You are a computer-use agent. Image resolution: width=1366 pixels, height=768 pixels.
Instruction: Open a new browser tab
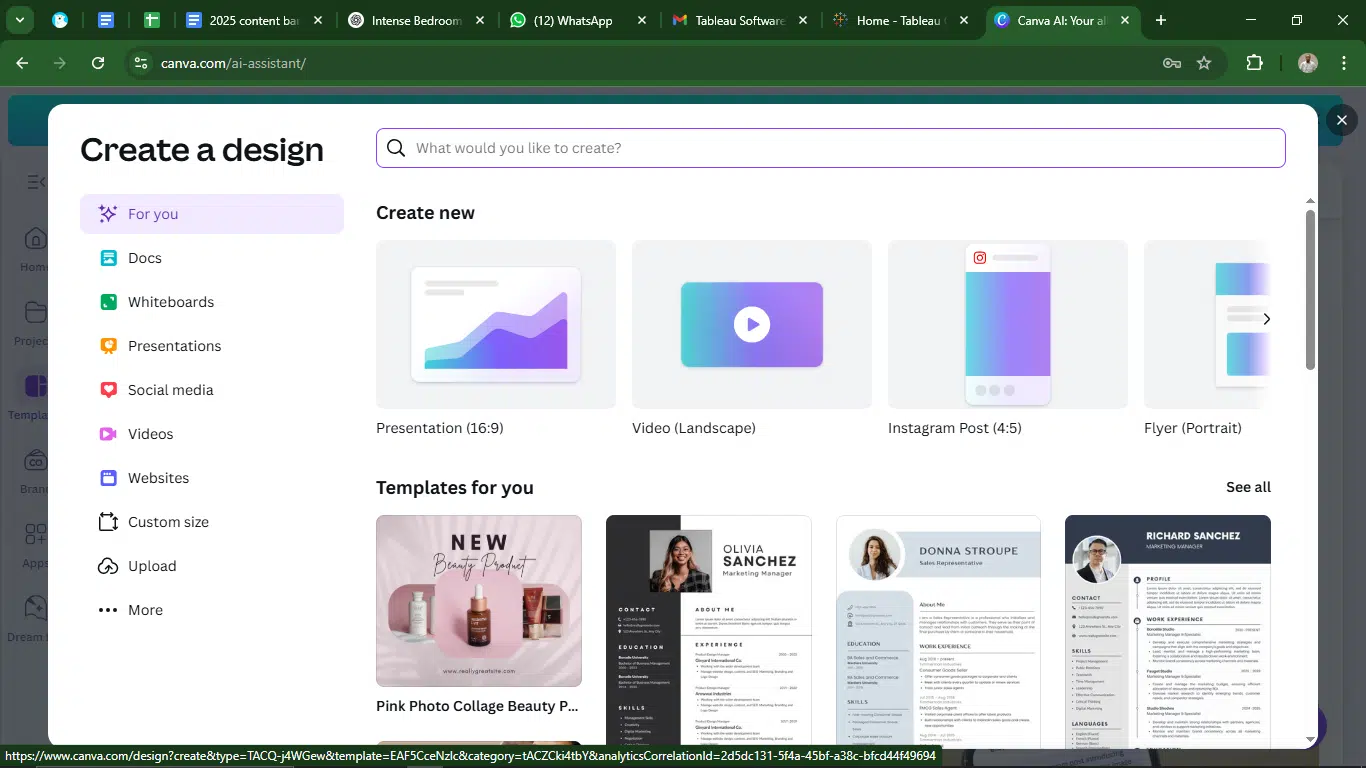(x=1161, y=20)
